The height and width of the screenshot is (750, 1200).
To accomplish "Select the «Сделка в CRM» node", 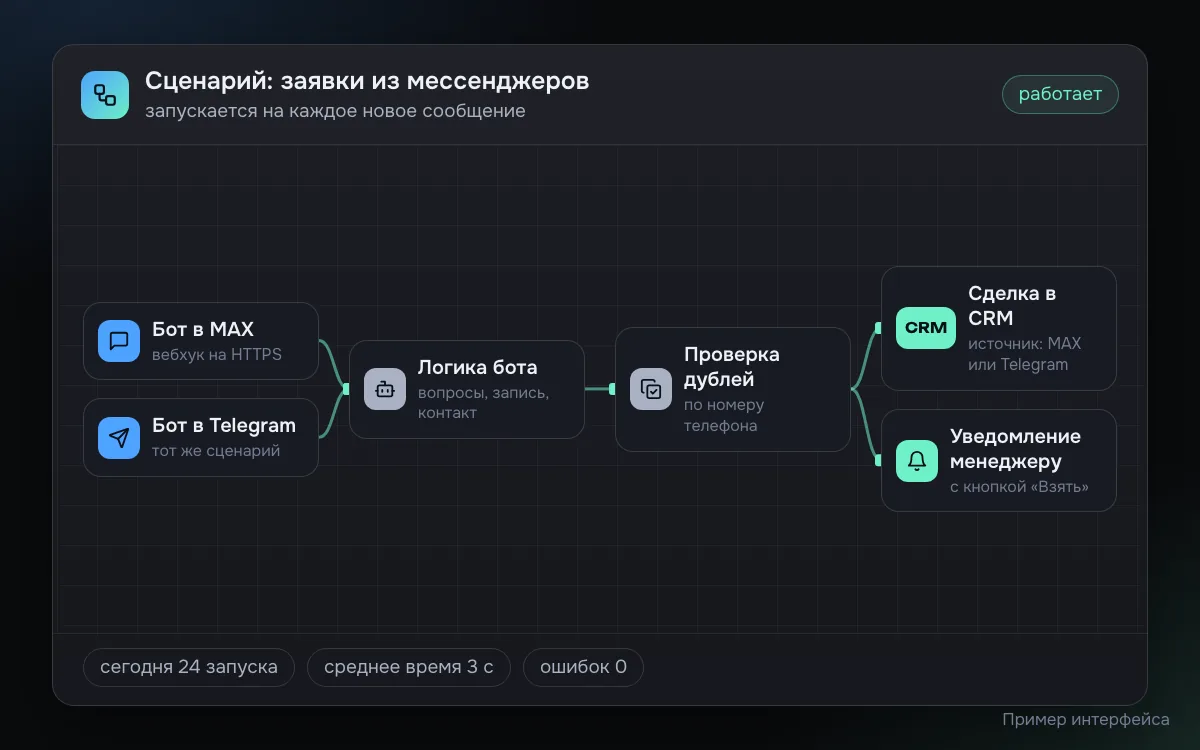I will (999, 328).
